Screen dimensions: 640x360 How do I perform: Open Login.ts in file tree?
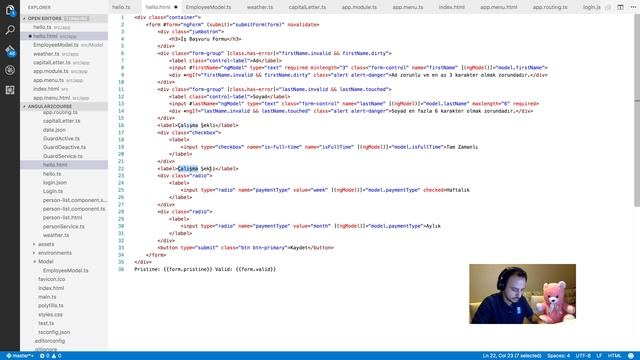(53, 191)
